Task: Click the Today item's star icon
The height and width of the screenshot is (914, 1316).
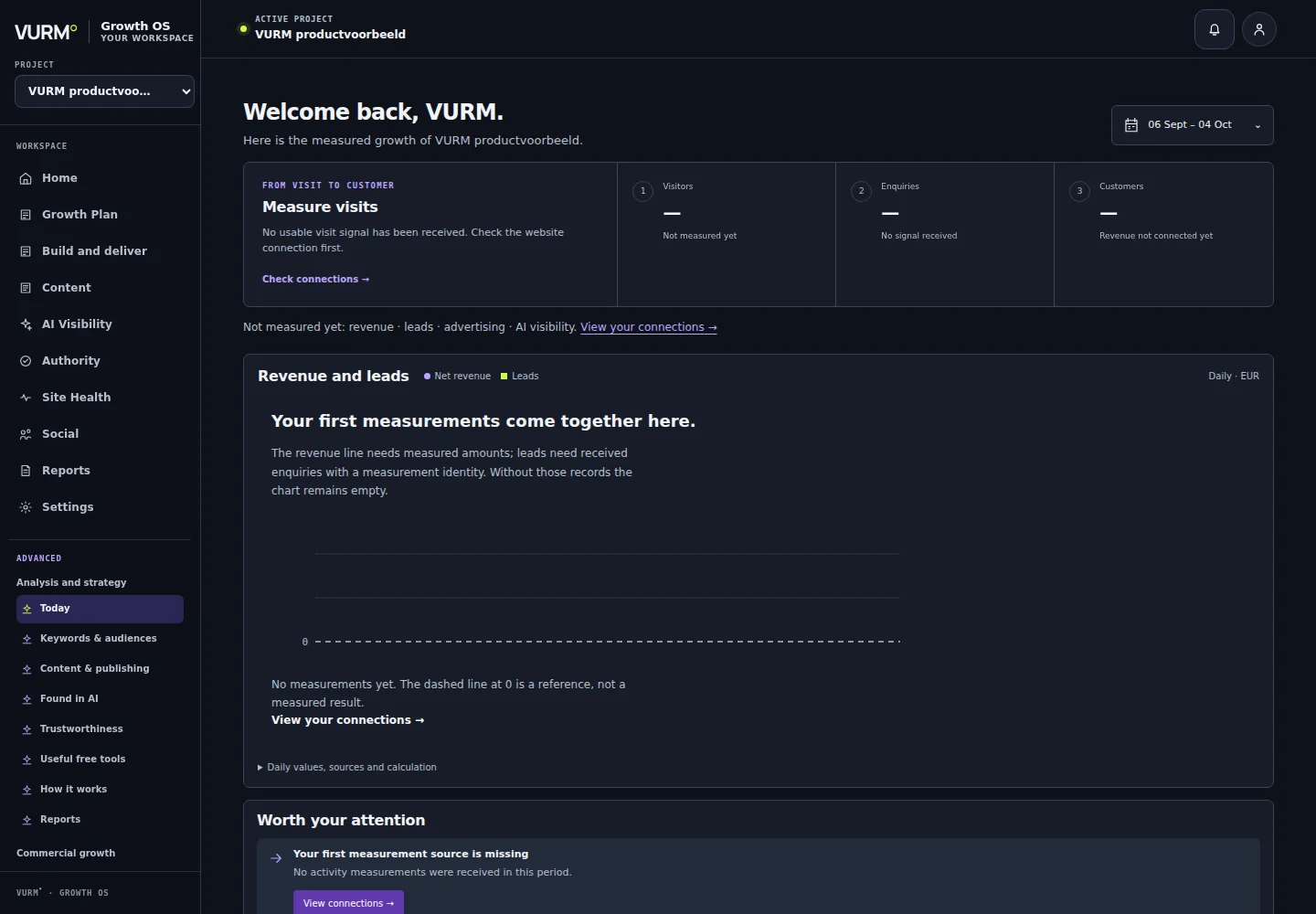Action: [27, 609]
